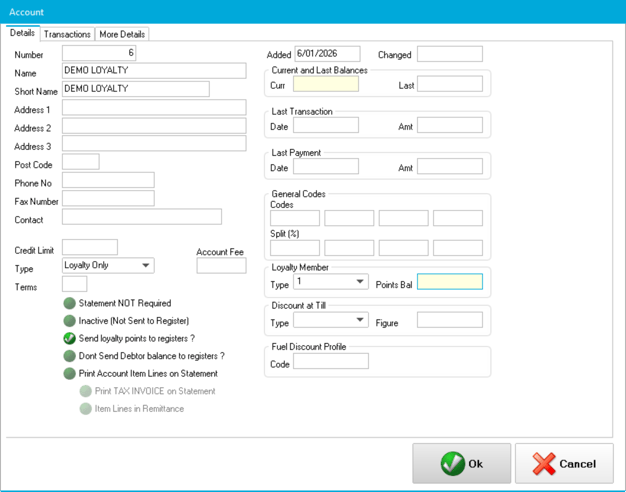626x492 pixels.
Task: Click the Ok button
Action: tap(461, 464)
